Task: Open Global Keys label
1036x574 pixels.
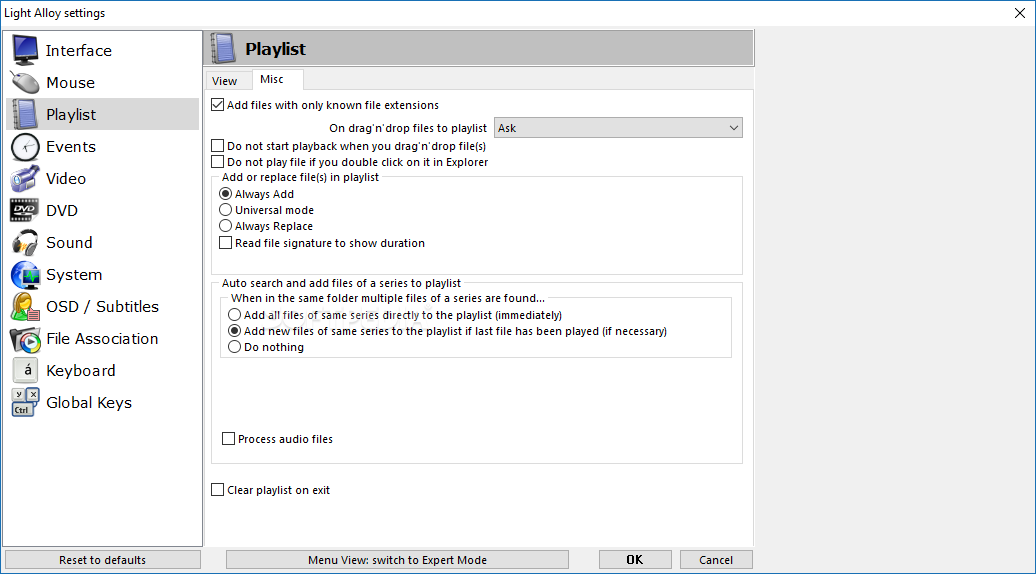Action: pyautogui.click(x=89, y=402)
